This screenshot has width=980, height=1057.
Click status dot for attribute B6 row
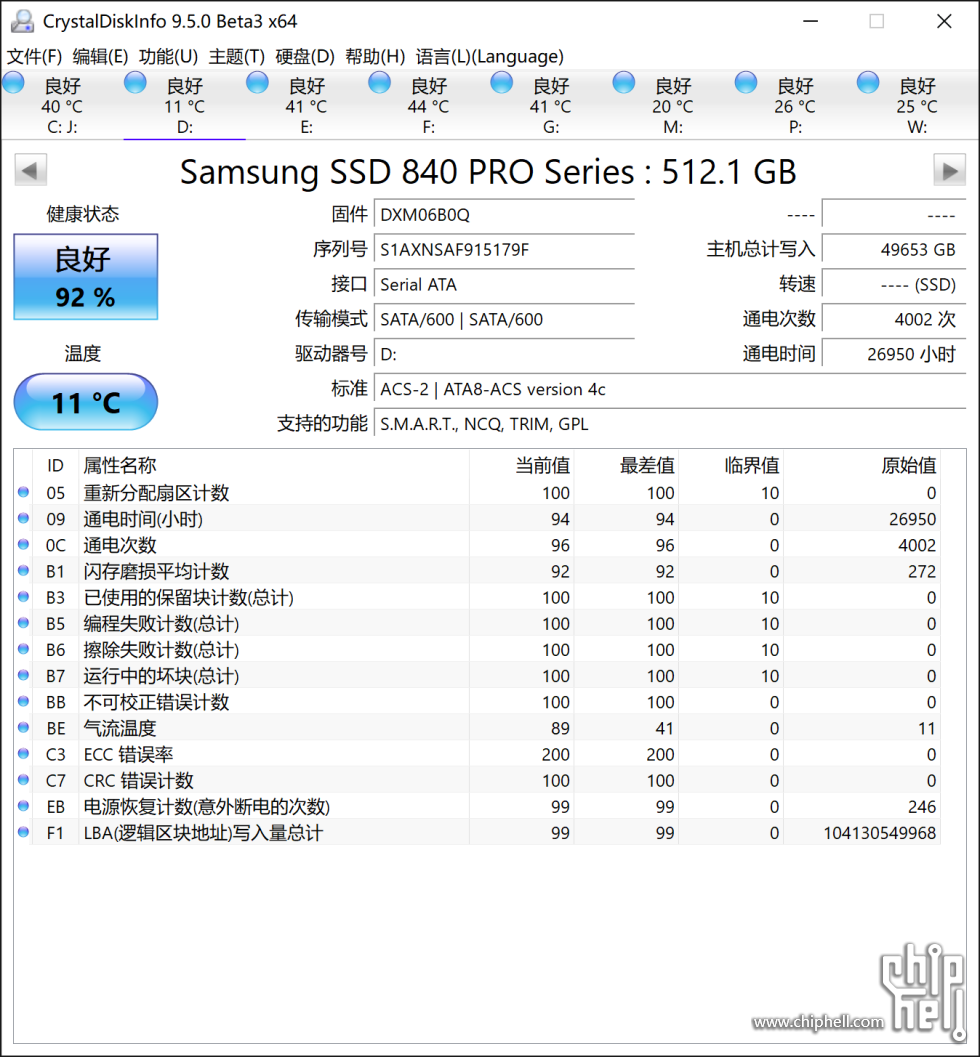coord(24,649)
